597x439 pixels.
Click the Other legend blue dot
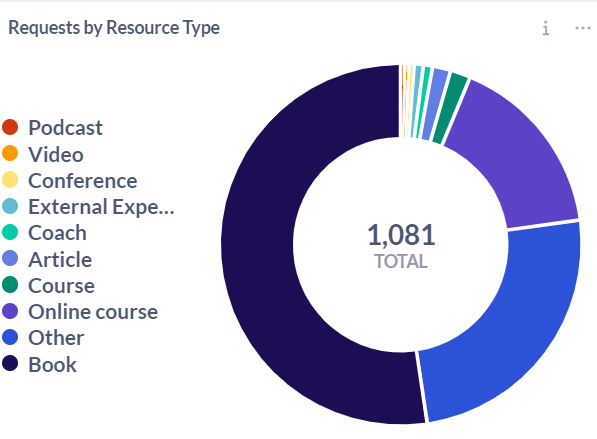(x=10, y=337)
